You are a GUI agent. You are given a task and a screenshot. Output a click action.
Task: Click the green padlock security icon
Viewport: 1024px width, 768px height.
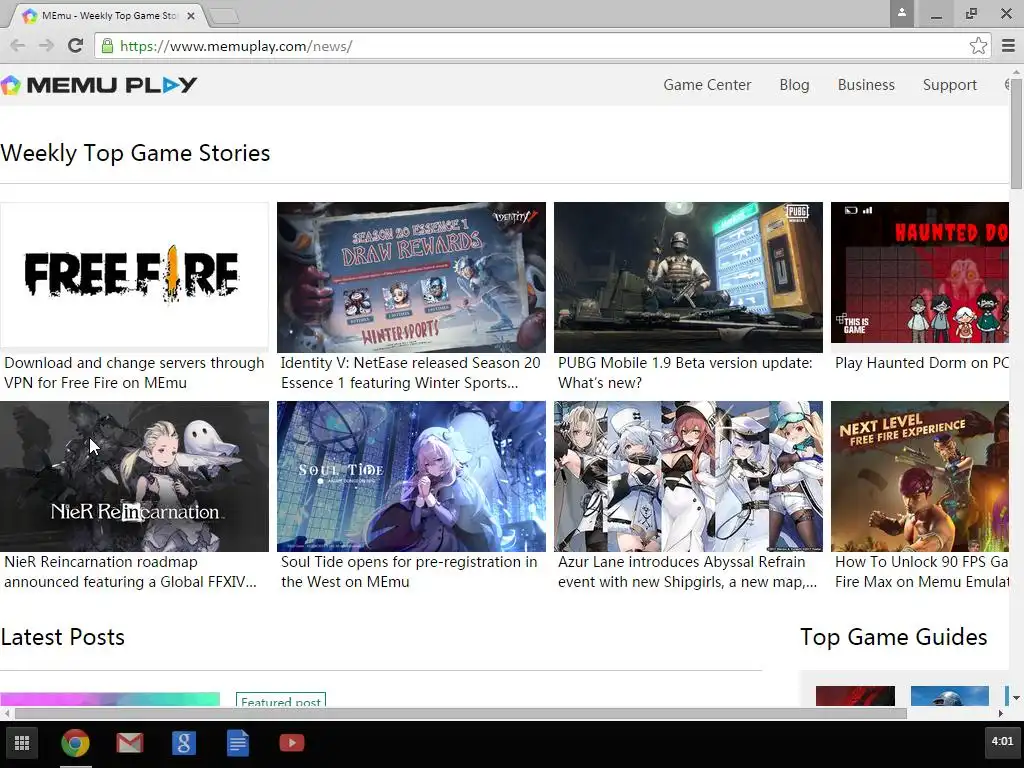107,46
